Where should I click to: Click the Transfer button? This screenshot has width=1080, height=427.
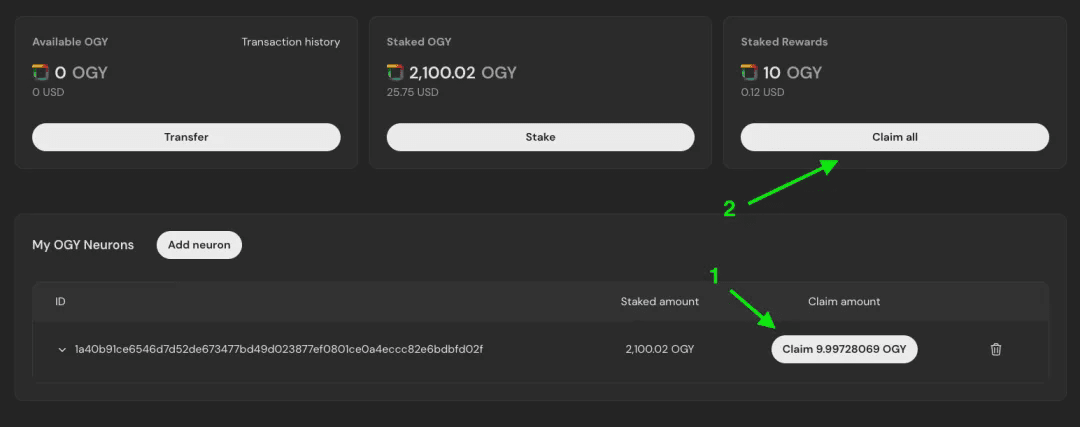186,137
